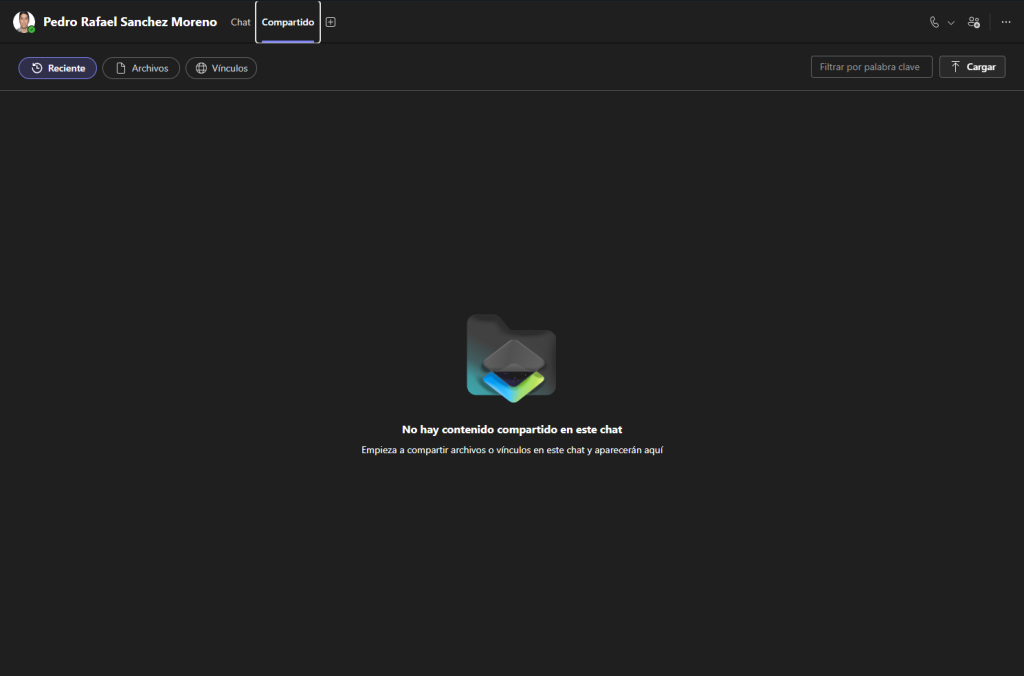This screenshot has height=676, width=1024.
Task: Select the Compartido tab
Action: click(288, 22)
